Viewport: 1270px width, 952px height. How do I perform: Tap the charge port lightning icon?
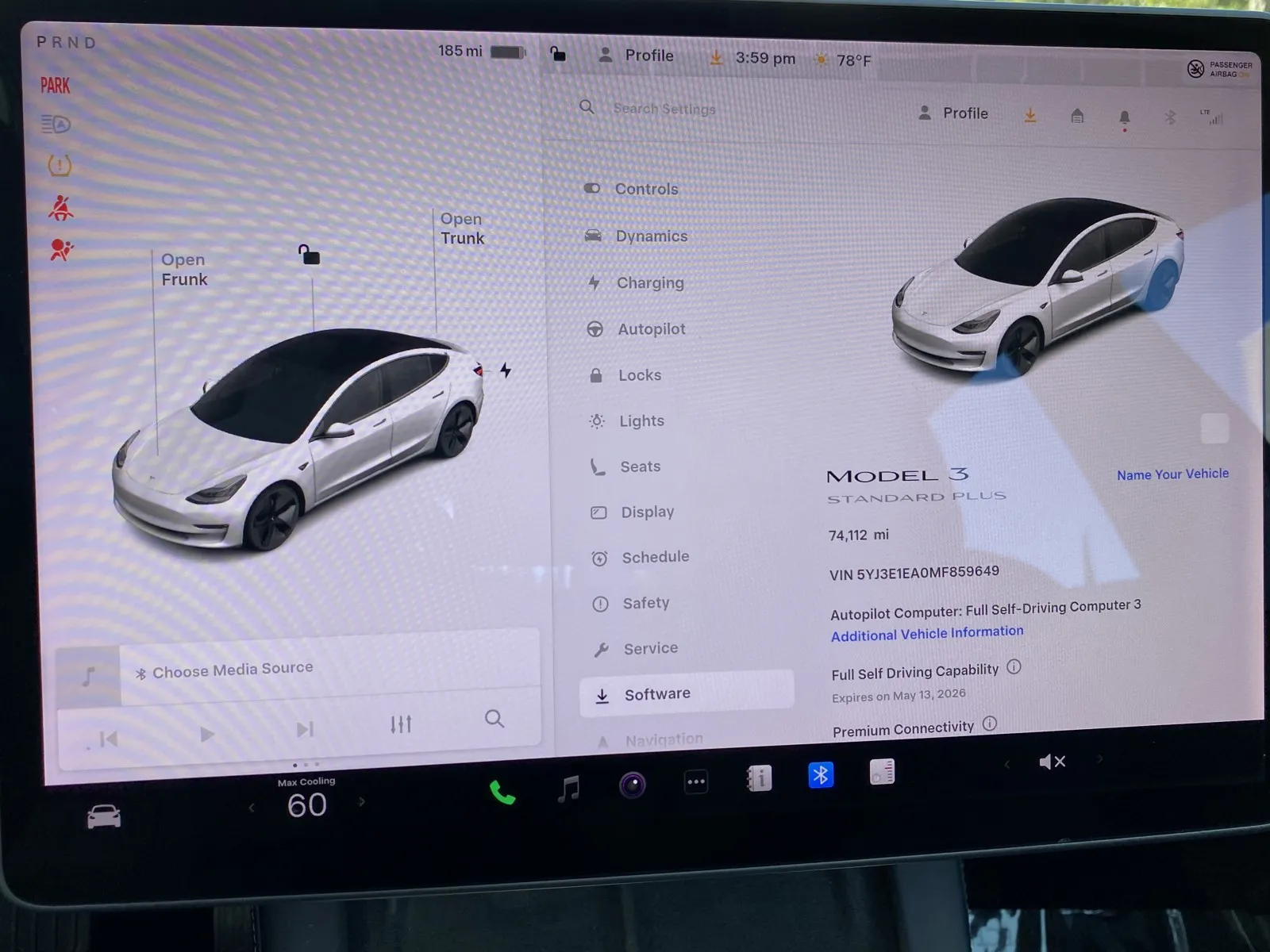(506, 370)
